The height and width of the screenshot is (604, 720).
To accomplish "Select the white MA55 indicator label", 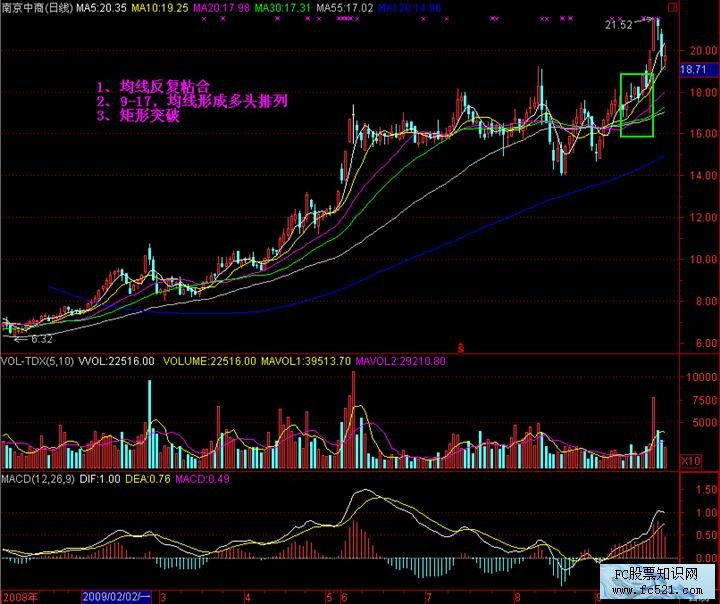I will [344, 7].
